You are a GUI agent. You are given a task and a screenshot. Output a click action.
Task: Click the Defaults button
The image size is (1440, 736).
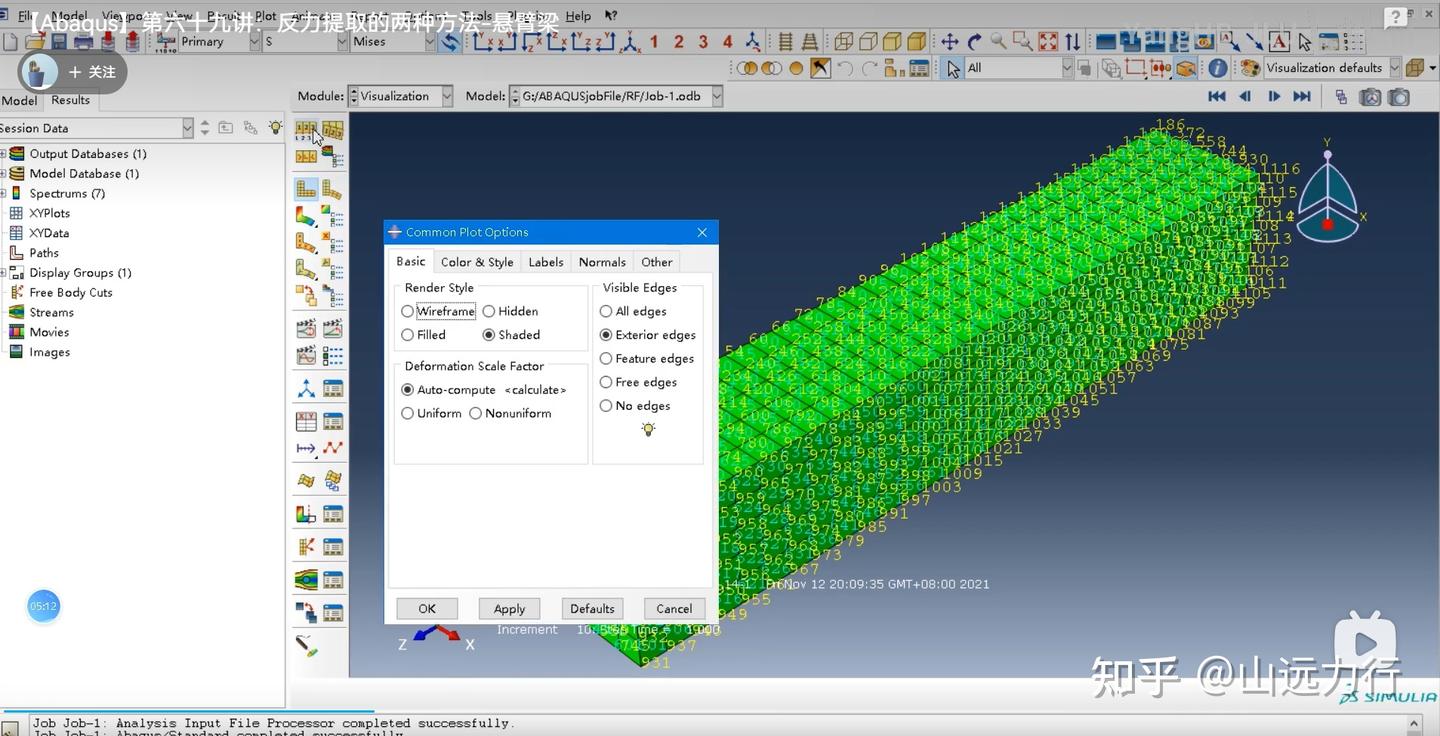(x=592, y=608)
